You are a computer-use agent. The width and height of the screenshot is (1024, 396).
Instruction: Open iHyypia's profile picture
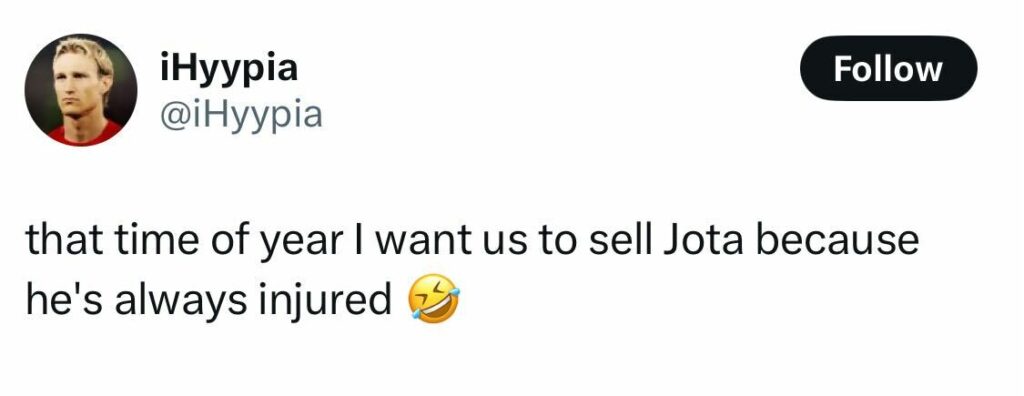[x=81, y=90]
